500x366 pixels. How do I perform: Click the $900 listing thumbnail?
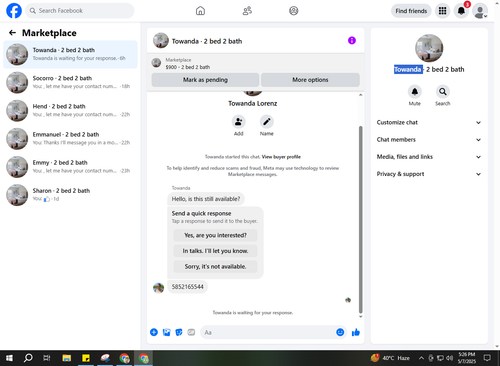[x=156, y=63]
